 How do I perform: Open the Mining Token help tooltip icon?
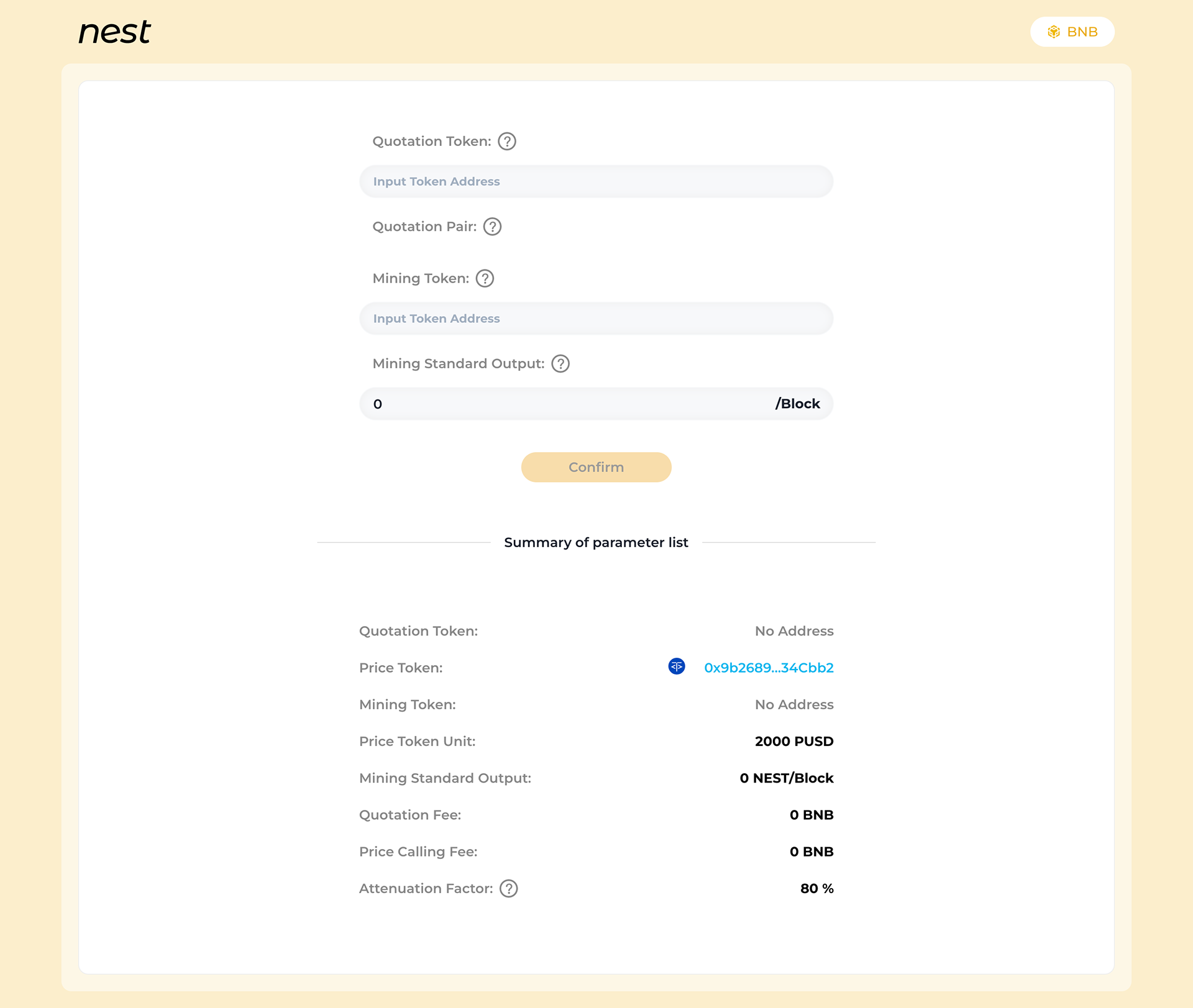485,278
